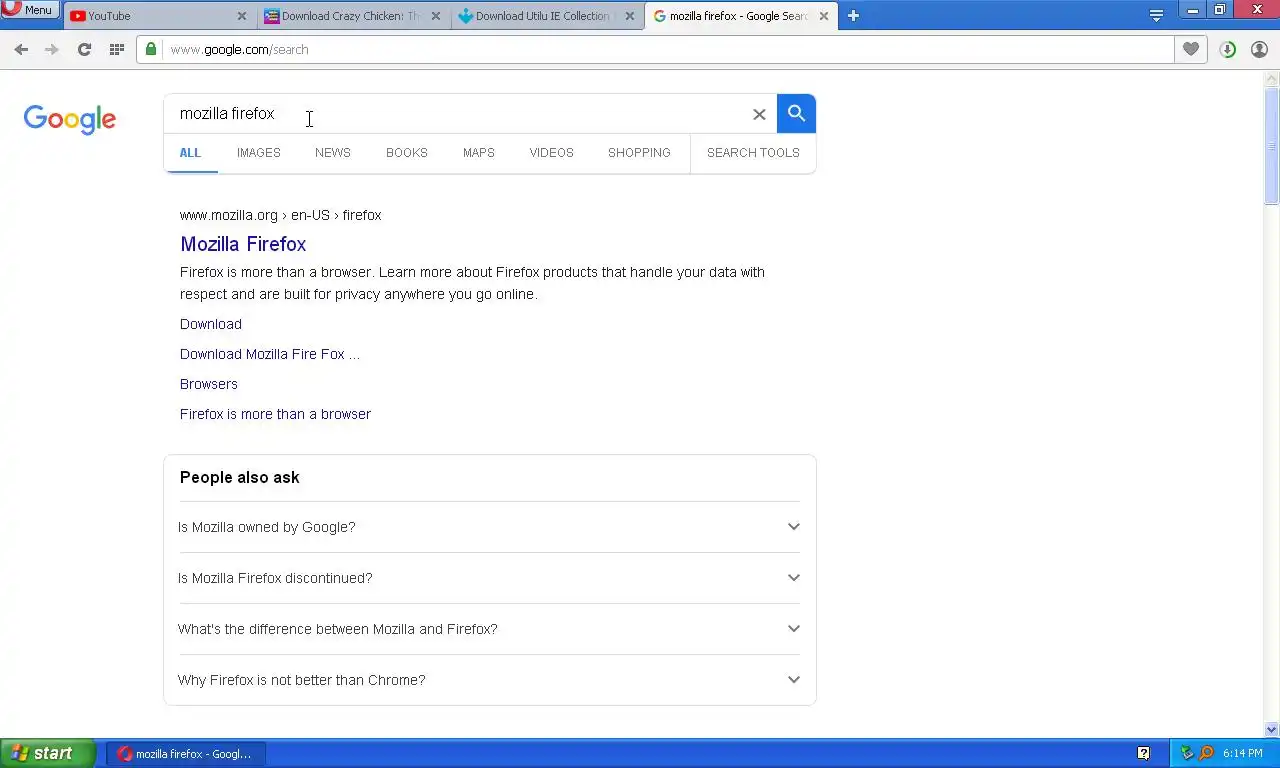Click the help question-mark tray icon
1280x768 pixels.
point(1144,753)
